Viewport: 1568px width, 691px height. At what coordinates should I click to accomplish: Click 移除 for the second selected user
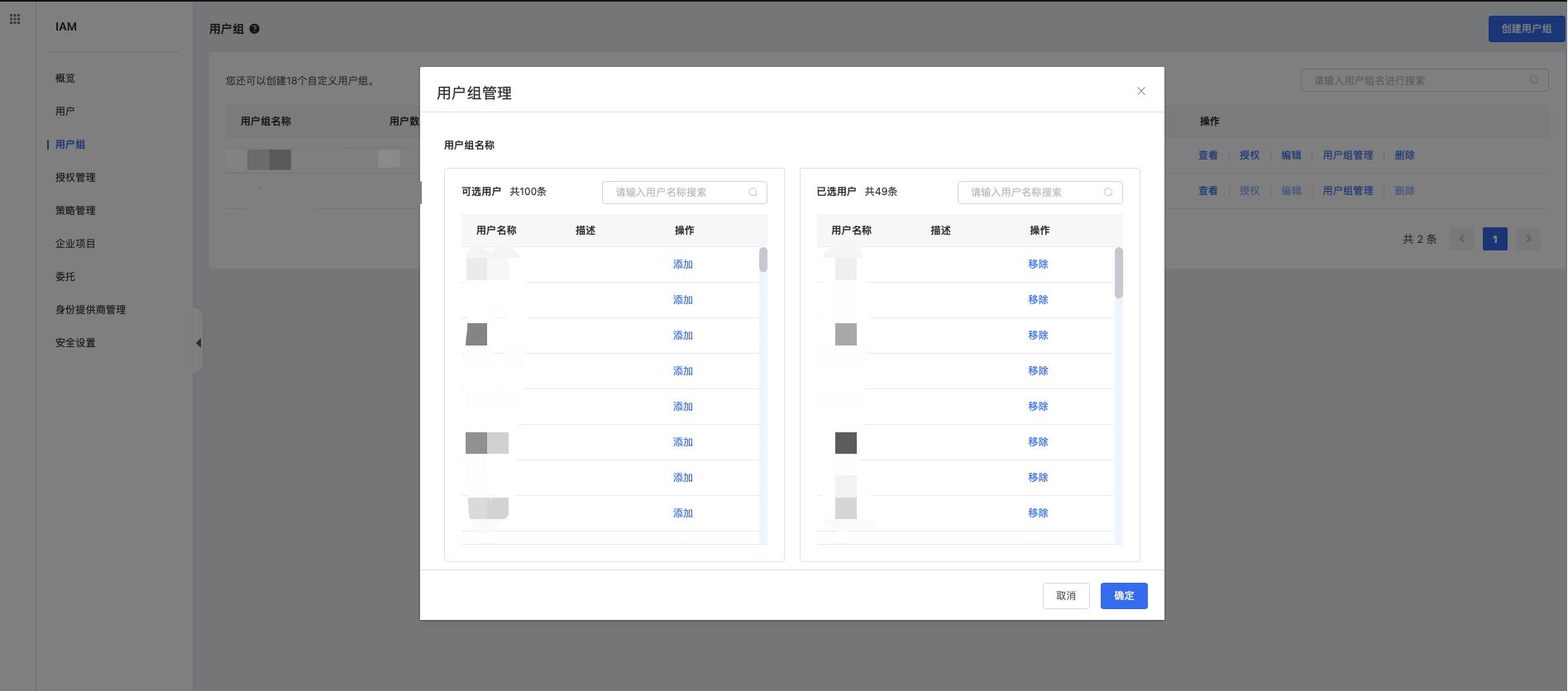[1039, 300]
